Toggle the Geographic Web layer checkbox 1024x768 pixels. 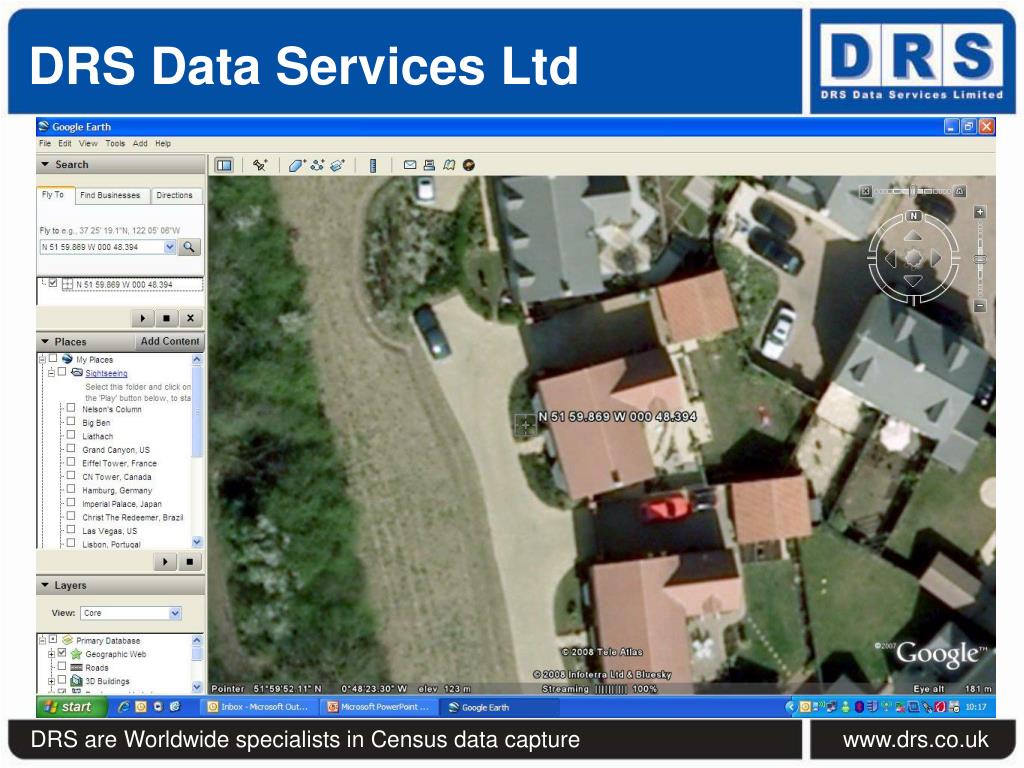(62, 653)
